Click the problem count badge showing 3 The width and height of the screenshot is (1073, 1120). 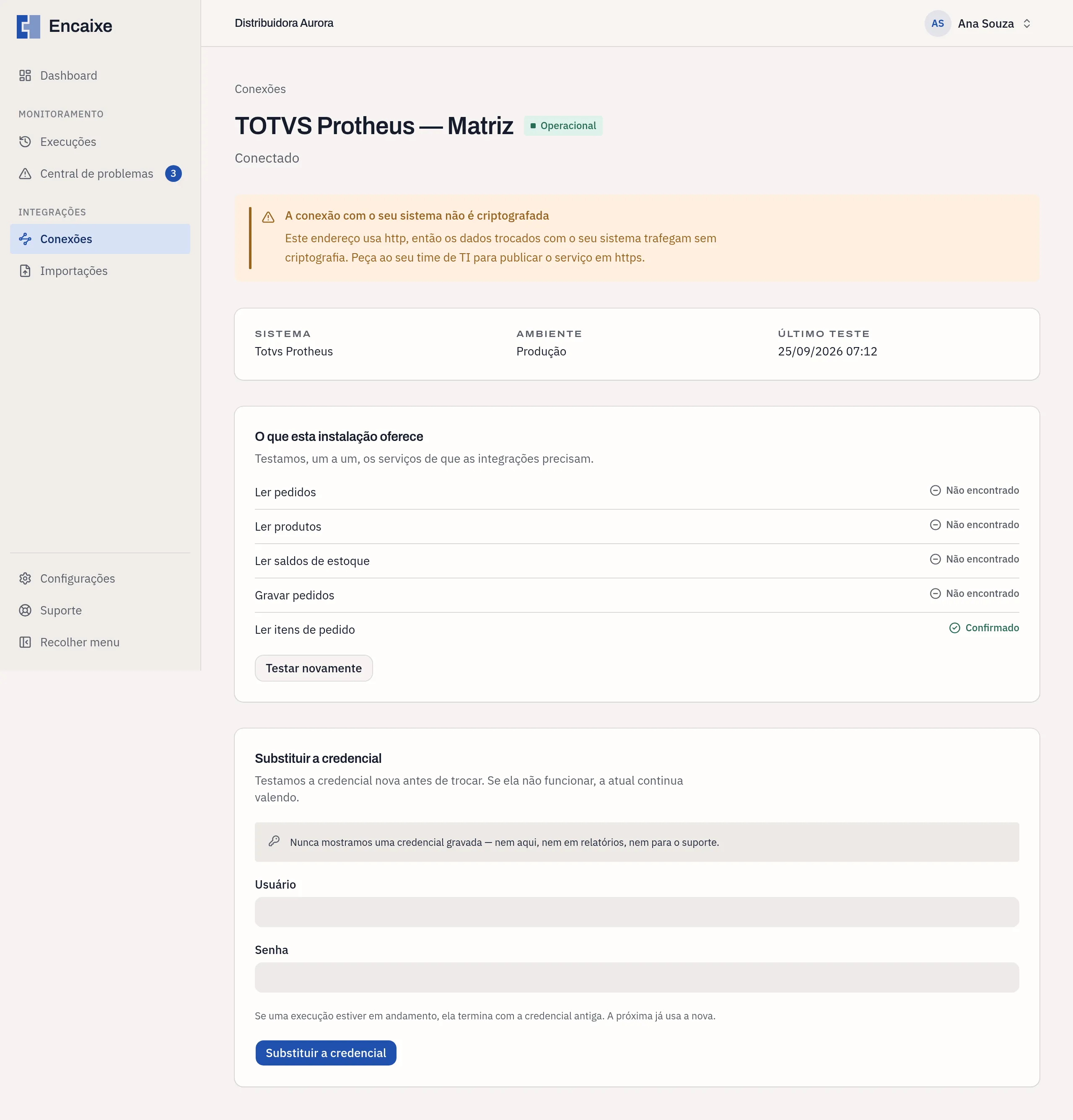pyautogui.click(x=173, y=174)
